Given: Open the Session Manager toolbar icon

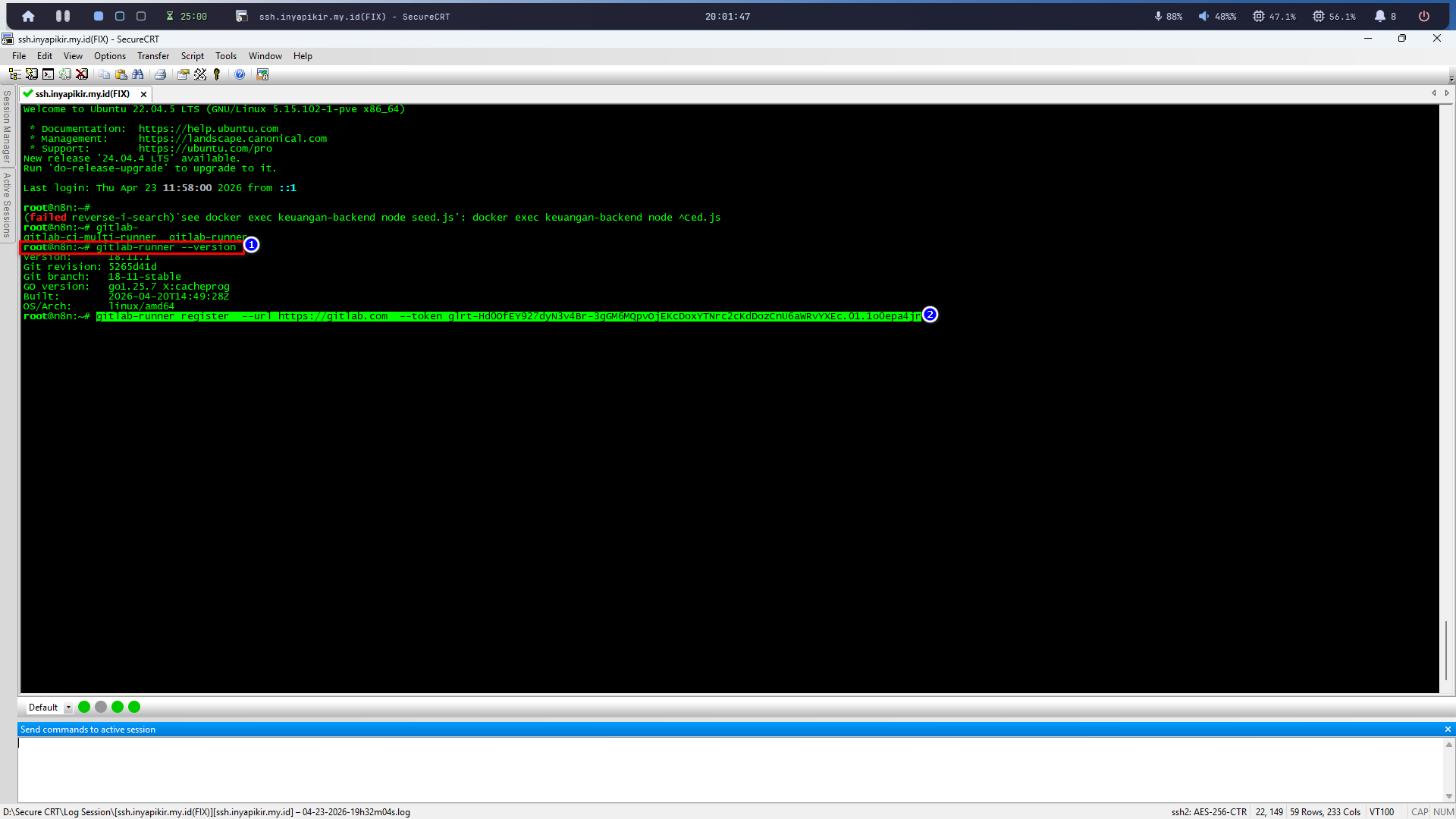Looking at the screenshot, I should coord(14,74).
